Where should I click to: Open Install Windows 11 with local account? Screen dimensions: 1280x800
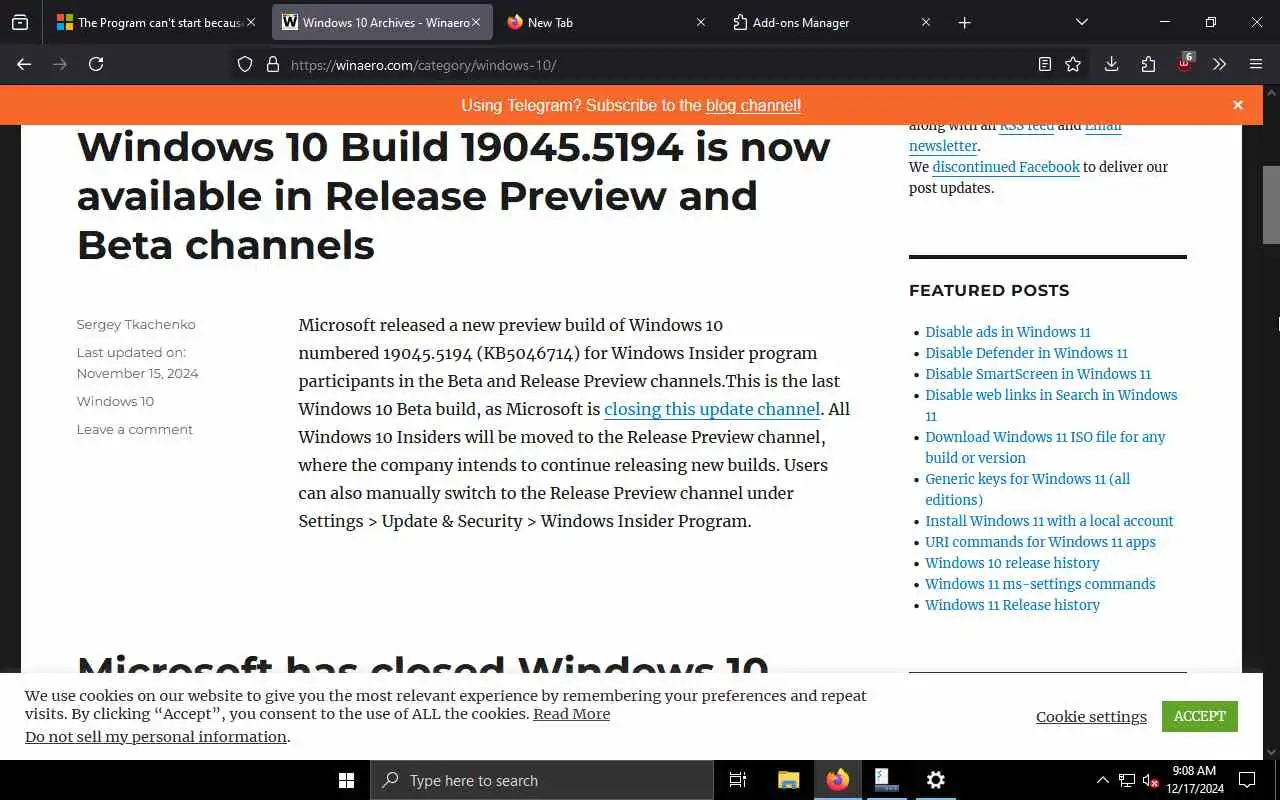1049,521
